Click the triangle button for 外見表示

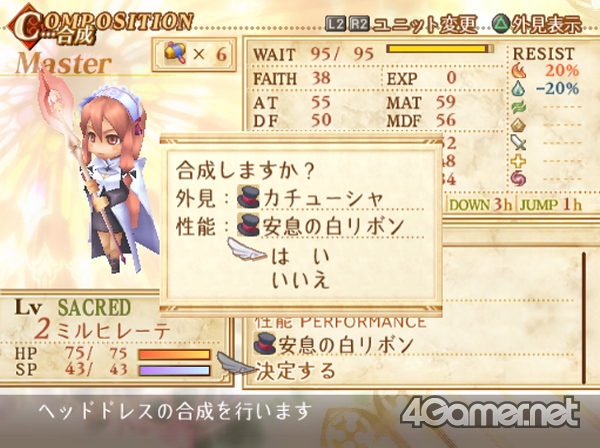pos(501,24)
